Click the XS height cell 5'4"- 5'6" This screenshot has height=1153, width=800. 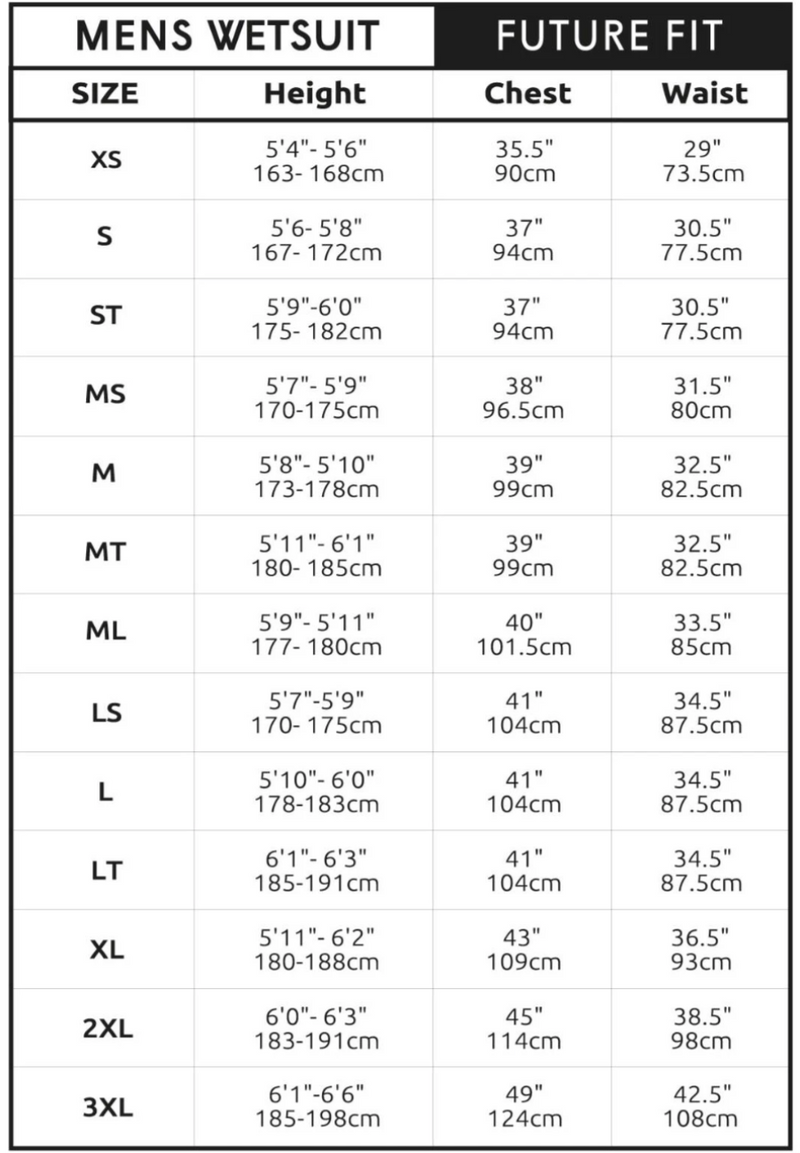click(x=314, y=149)
